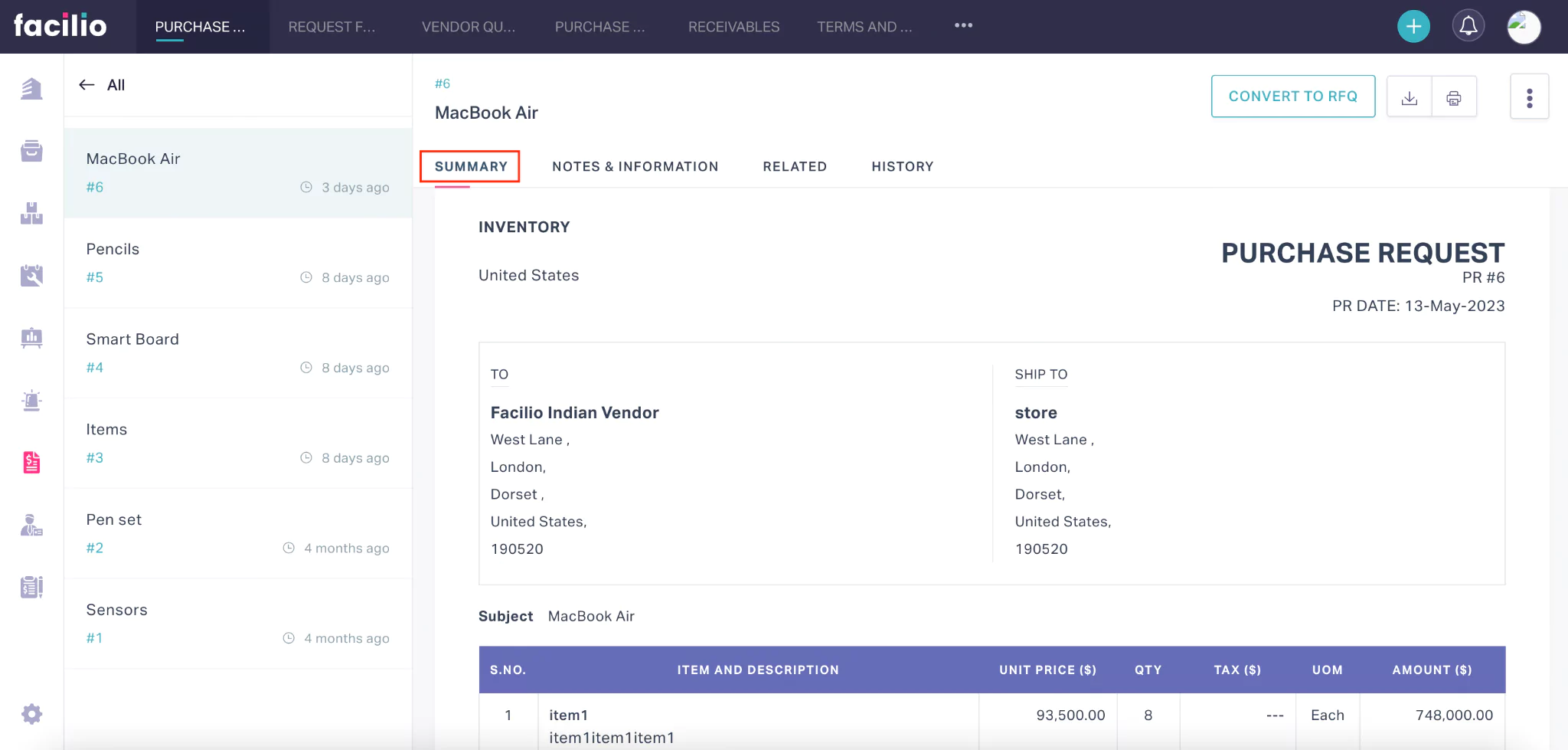Screen dimensions: 1568x750
Task: Click the Amount ($) column header
Action: coord(1432,670)
